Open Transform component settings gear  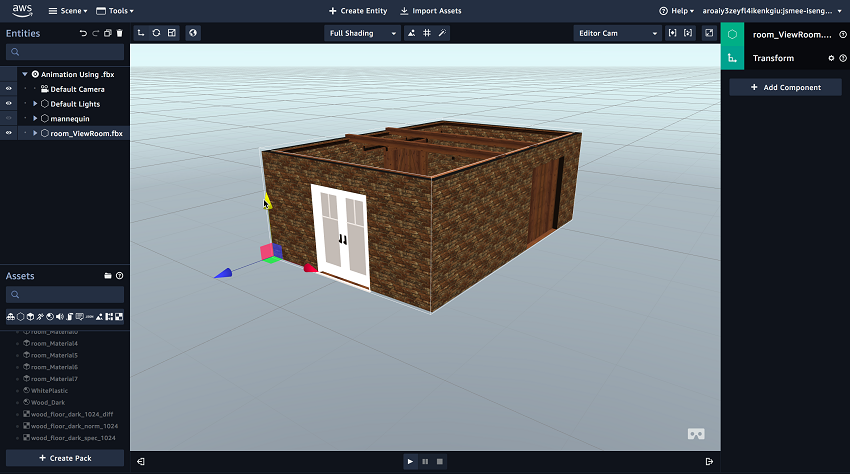coord(830,58)
